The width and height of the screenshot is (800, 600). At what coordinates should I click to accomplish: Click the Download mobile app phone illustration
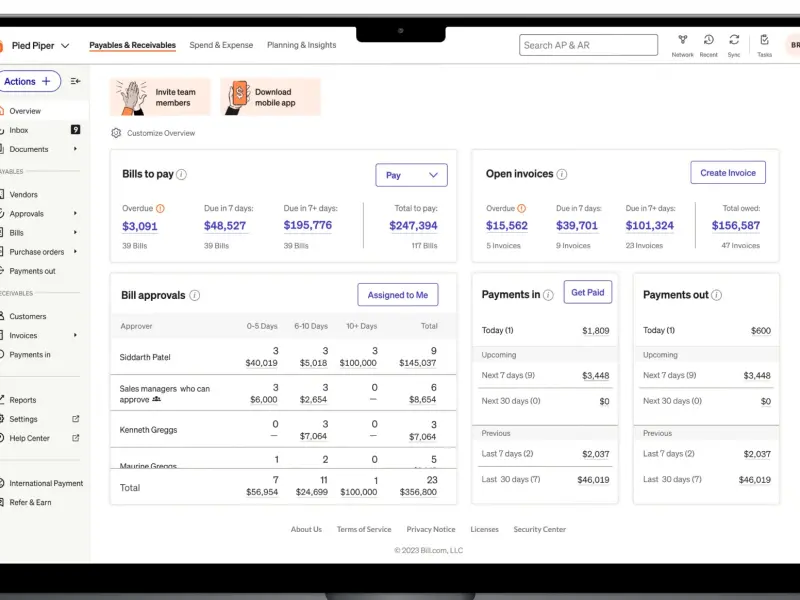click(238, 97)
